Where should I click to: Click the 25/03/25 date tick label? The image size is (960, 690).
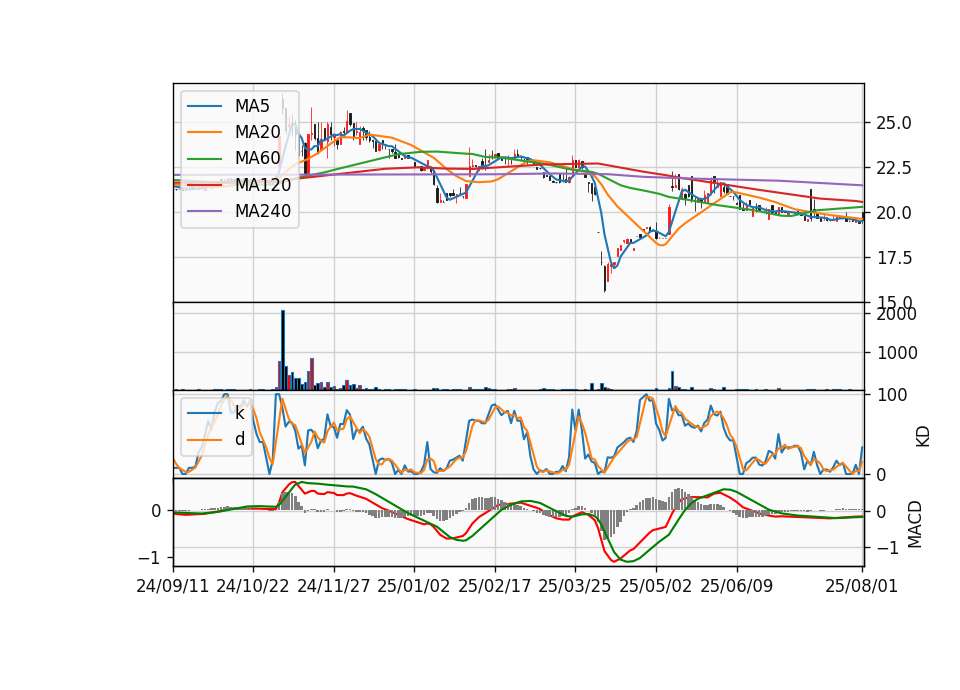575,586
